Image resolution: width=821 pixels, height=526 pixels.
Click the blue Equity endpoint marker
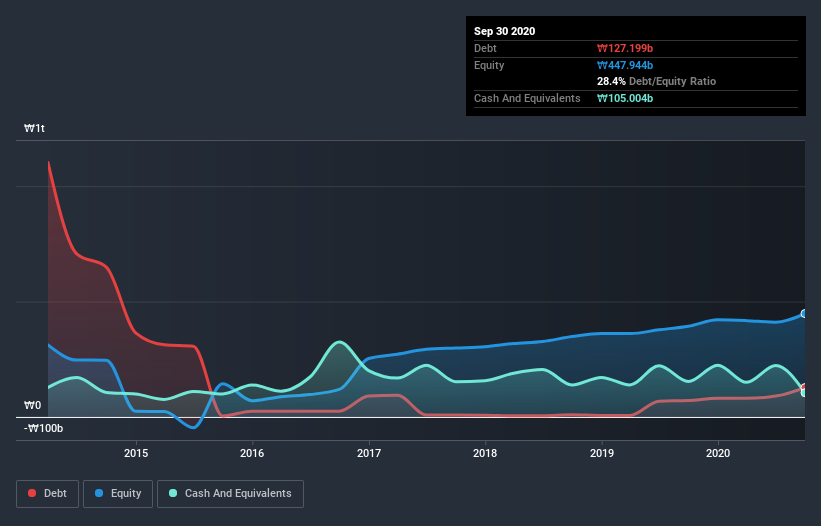point(804,314)
